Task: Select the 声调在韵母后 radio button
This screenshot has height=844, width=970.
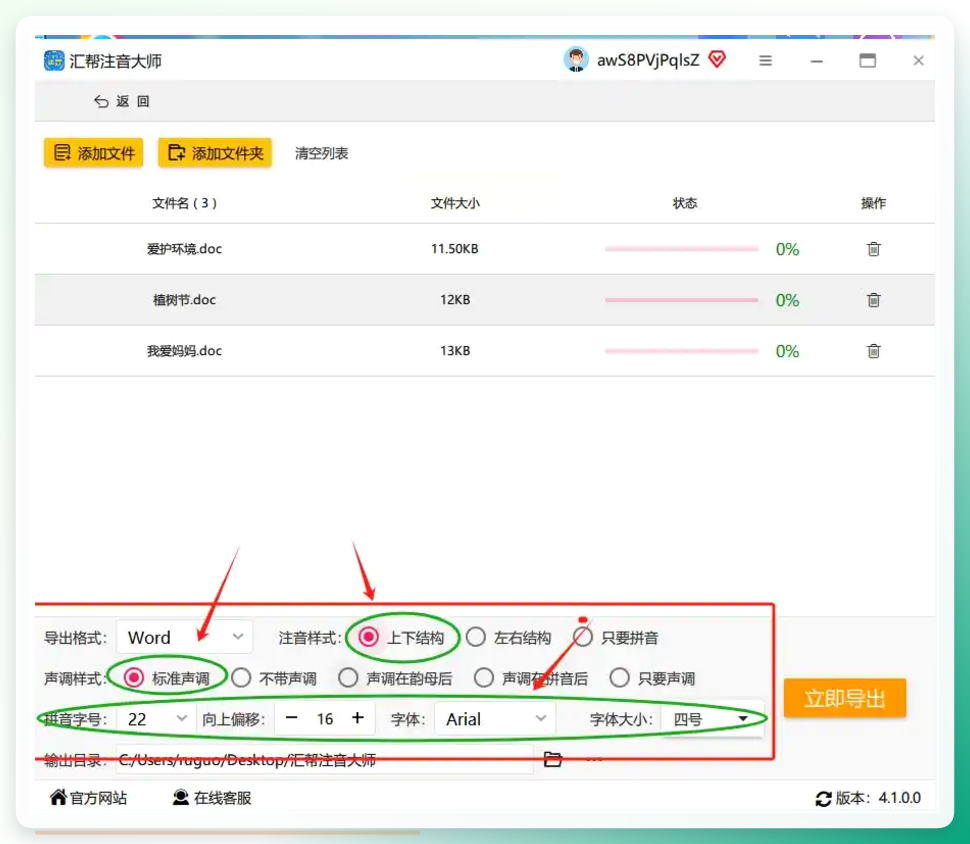Action: (348, 678)
